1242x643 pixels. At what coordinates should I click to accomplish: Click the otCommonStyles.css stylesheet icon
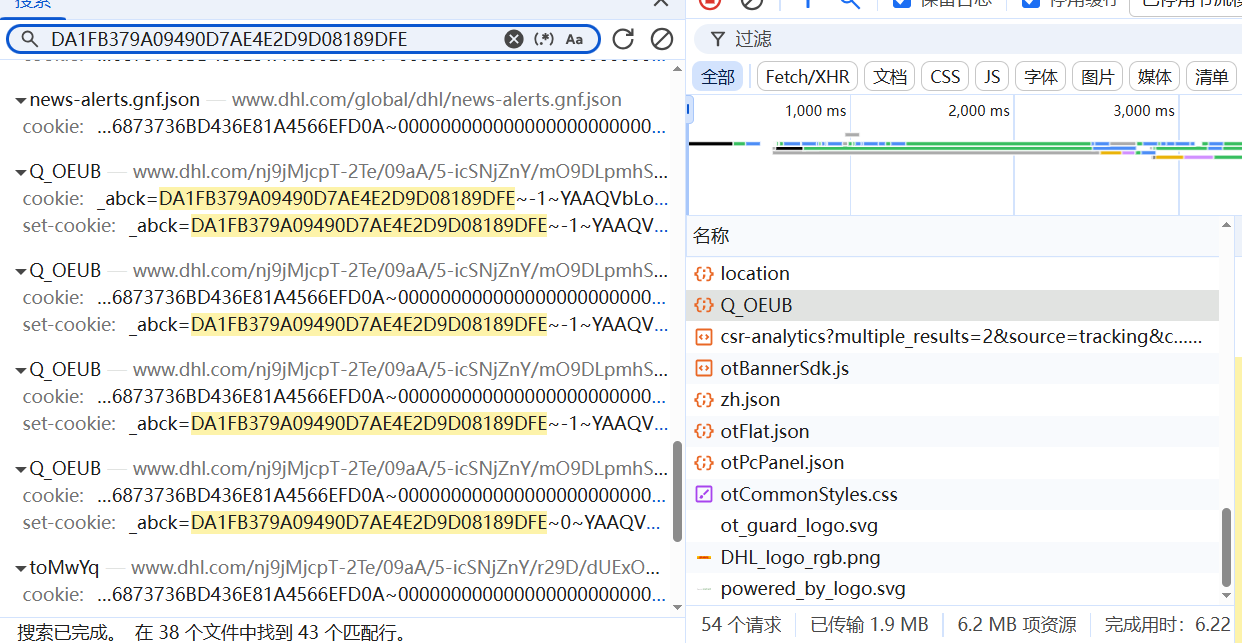point(704,495)
